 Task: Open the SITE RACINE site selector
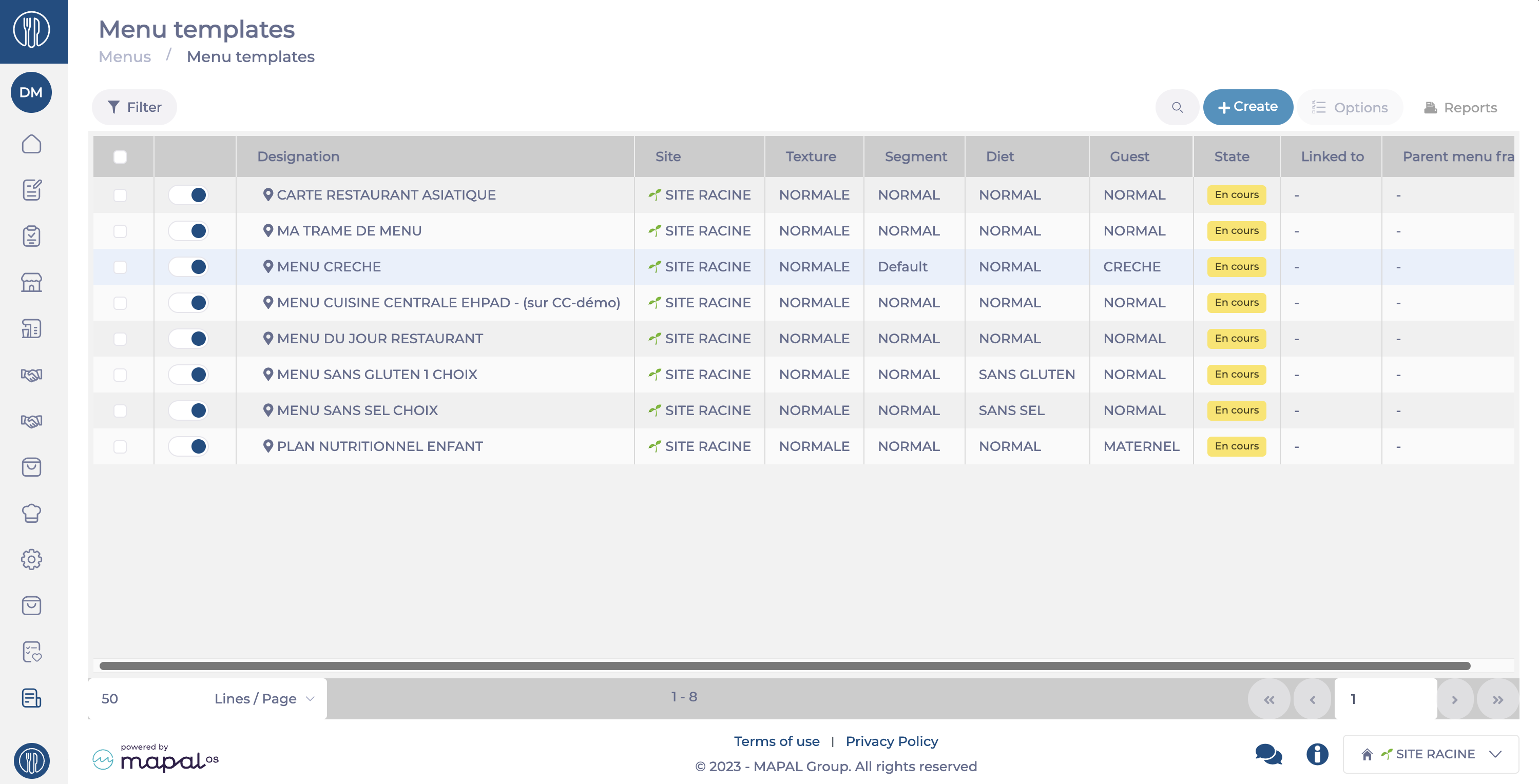click(1430, 754)
